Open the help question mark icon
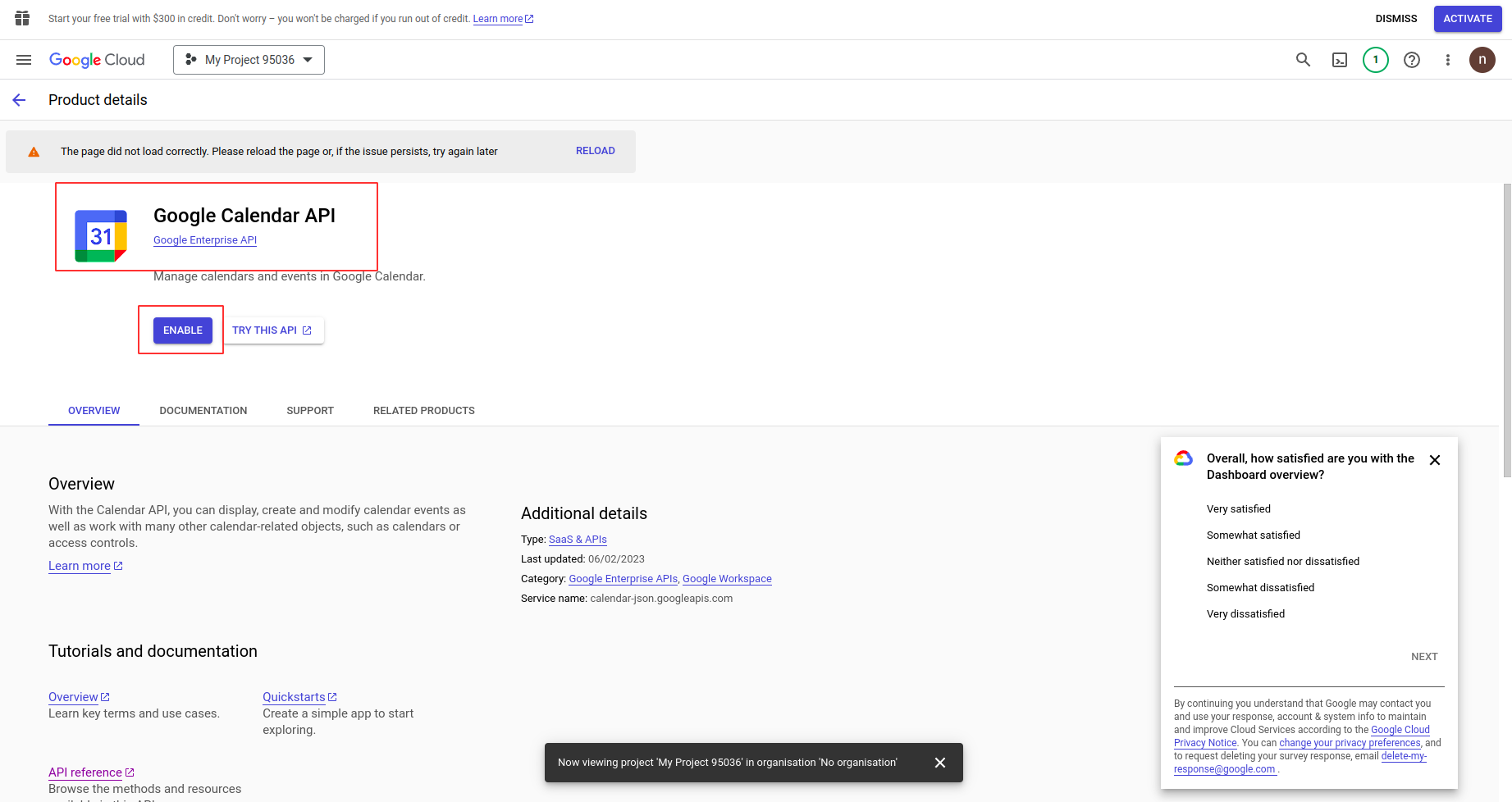The width and height of the screenshot is (1512, 802). click(1412, 60)
